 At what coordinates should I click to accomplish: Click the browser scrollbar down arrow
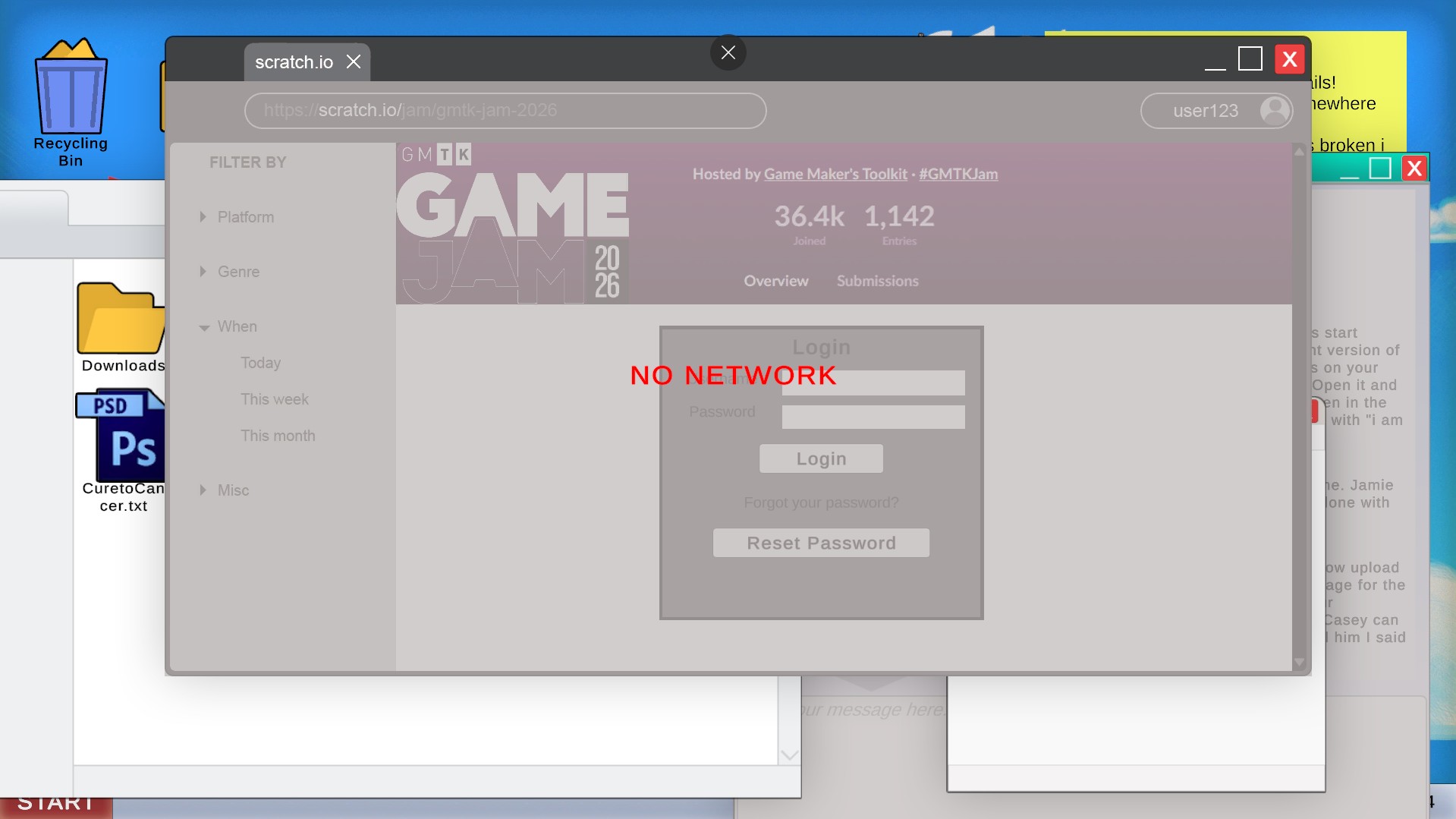pyautogui.click(x=1299, y=663)
